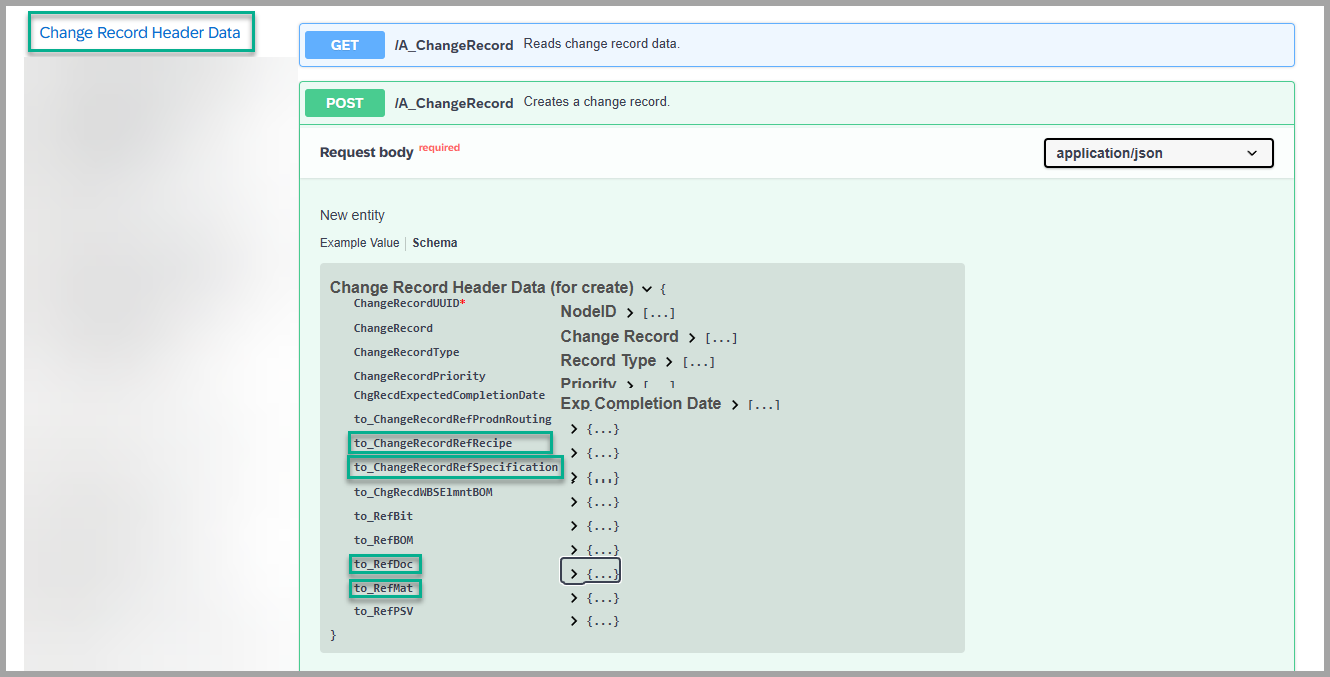This screenshot has width=1330, height=677.
Task: Select the Schema tab
Action: [x=435, y=243]
